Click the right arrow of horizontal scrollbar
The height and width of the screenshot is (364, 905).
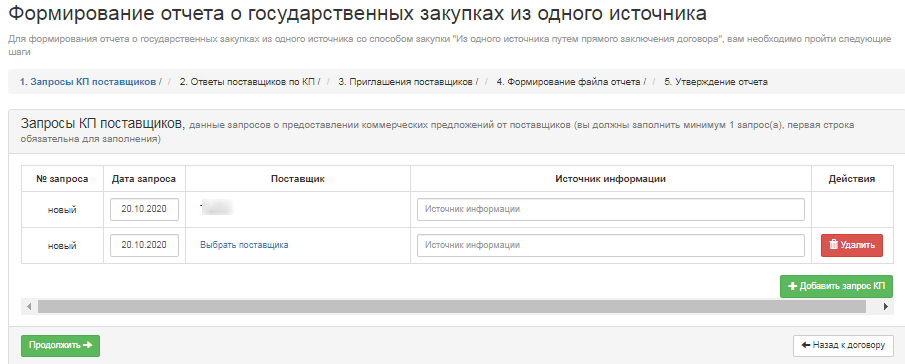[x=886, y=306]
